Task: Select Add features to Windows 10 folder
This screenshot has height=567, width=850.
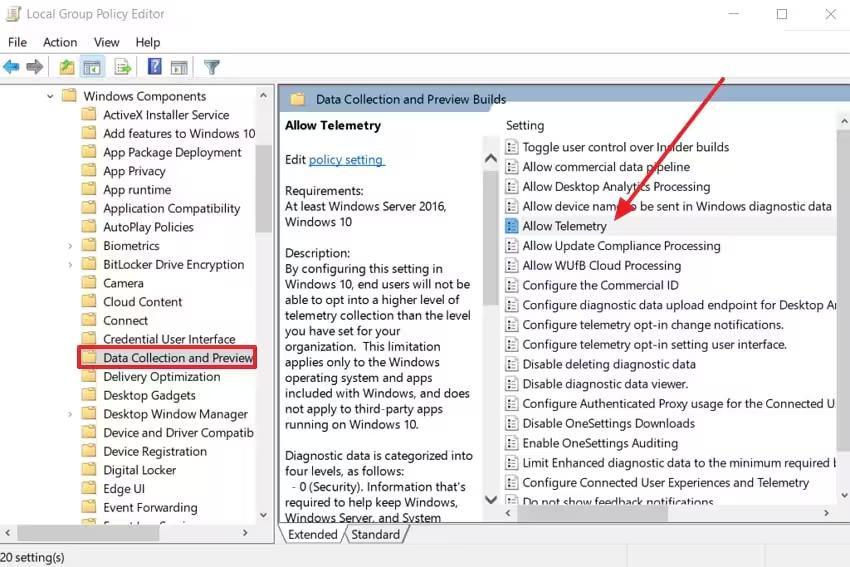Action: [x=179, y=133]
